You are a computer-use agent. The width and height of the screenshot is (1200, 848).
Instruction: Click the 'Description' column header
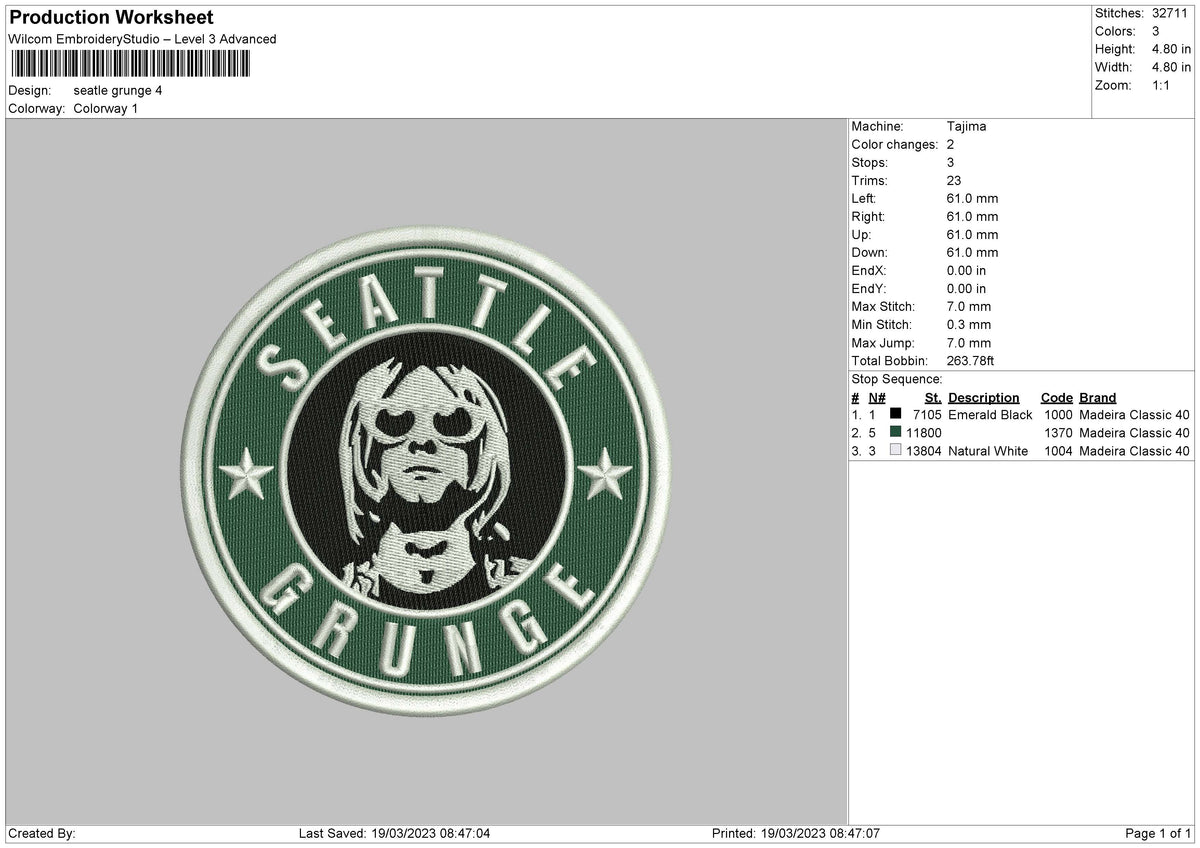point(984,397)
